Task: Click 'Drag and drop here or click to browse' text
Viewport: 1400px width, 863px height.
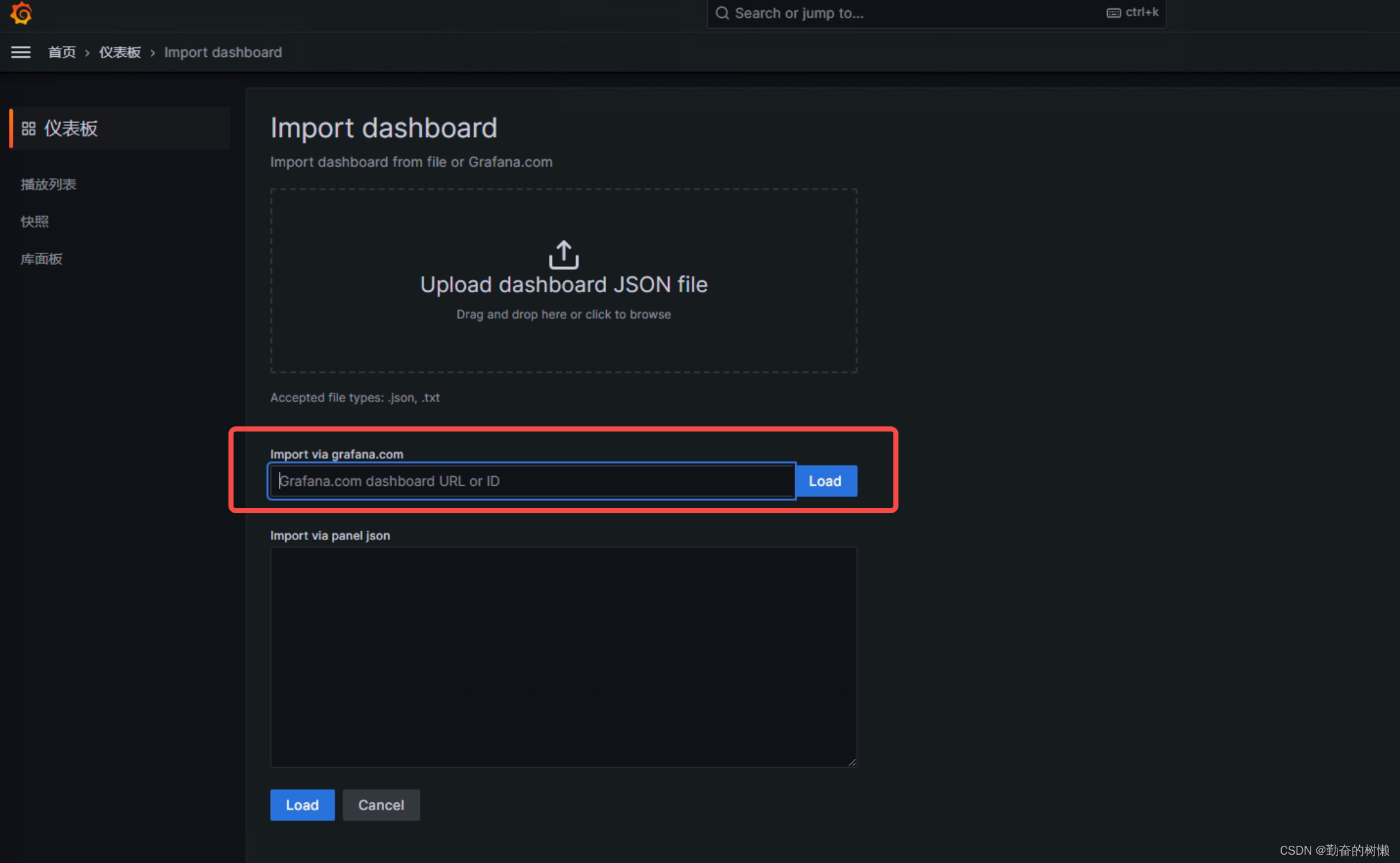Action: click(563, 315)
